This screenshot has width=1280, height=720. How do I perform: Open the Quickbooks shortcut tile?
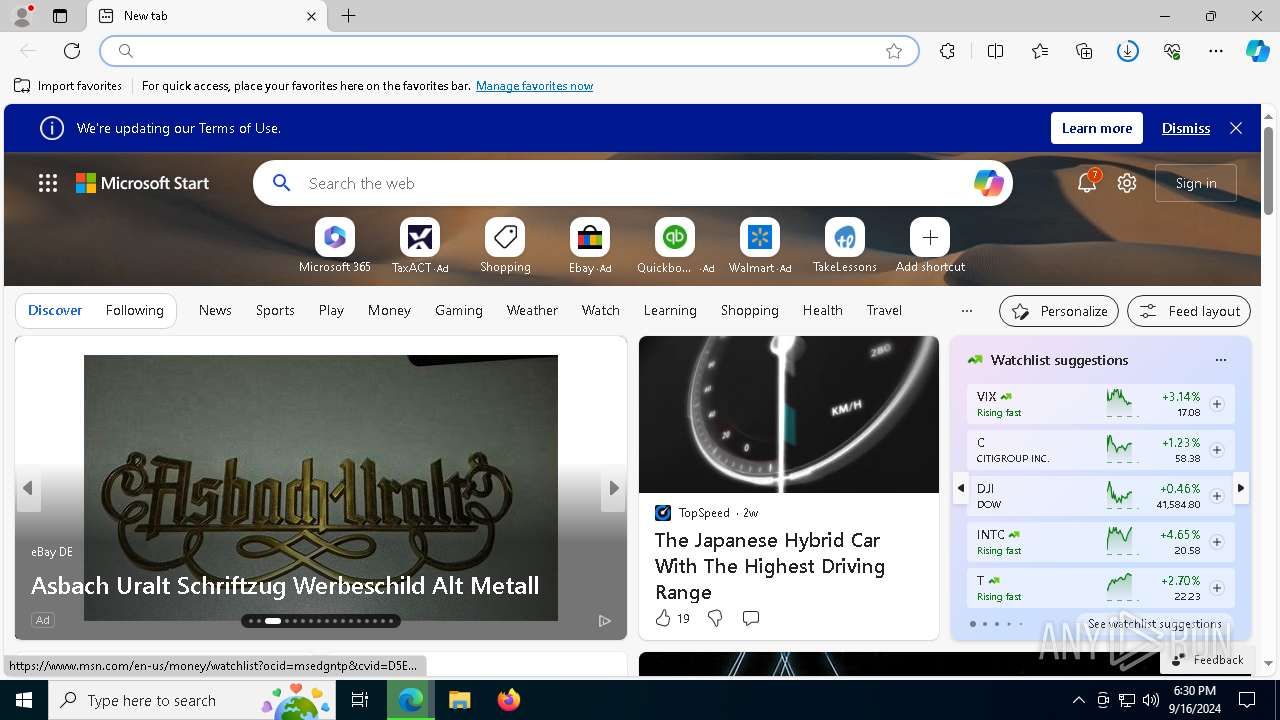click(x=675, y=246)
